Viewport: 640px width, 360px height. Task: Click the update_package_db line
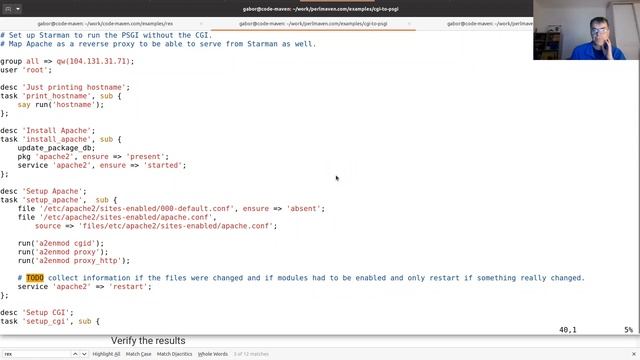tap(56, 148)
